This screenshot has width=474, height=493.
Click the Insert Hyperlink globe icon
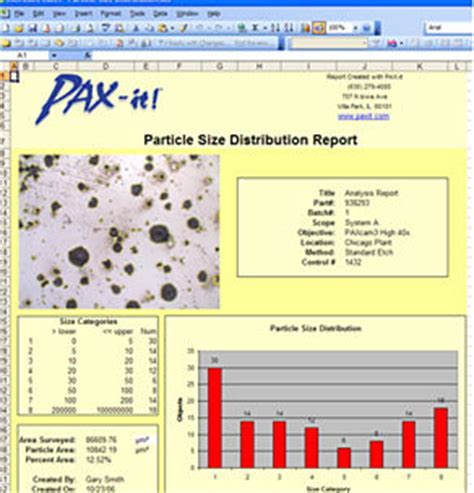pos(242,28)
